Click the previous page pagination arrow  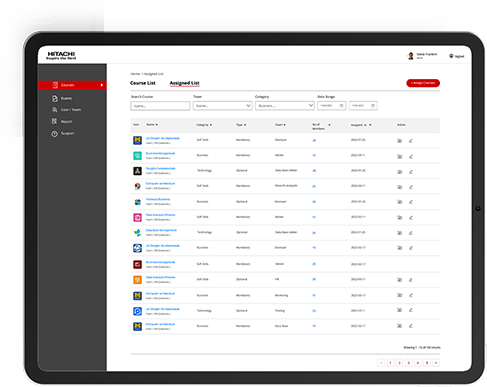381,363
